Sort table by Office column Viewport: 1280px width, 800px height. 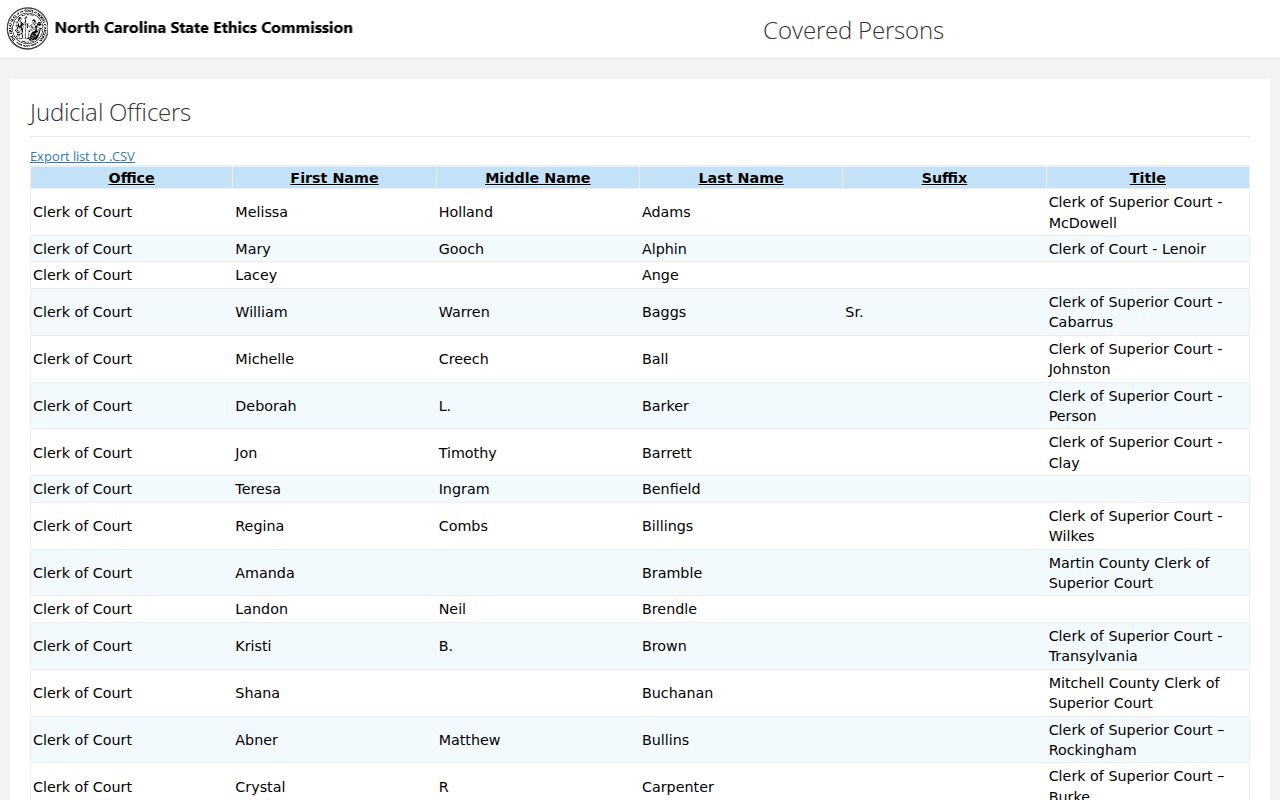coord(131,178)
